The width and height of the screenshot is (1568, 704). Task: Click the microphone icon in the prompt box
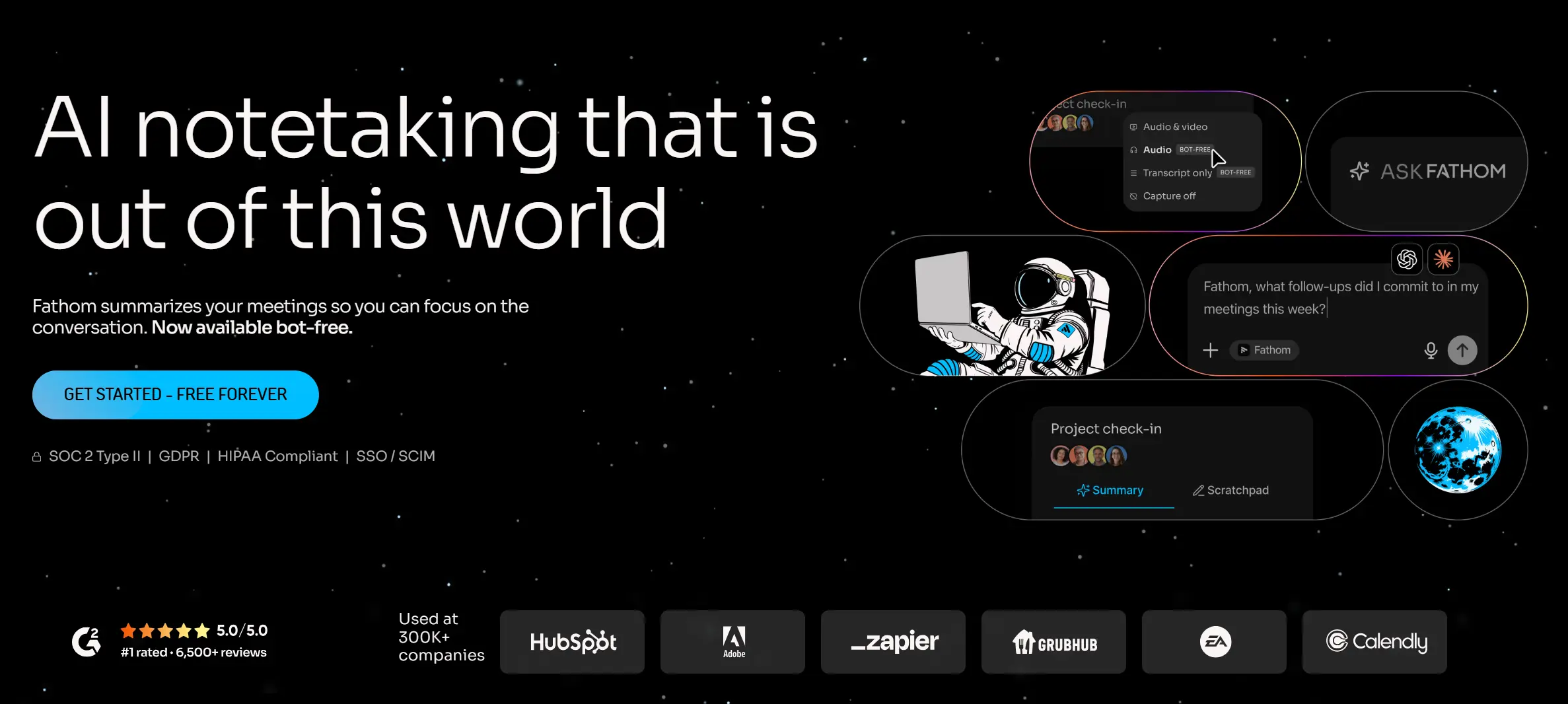1431,350
